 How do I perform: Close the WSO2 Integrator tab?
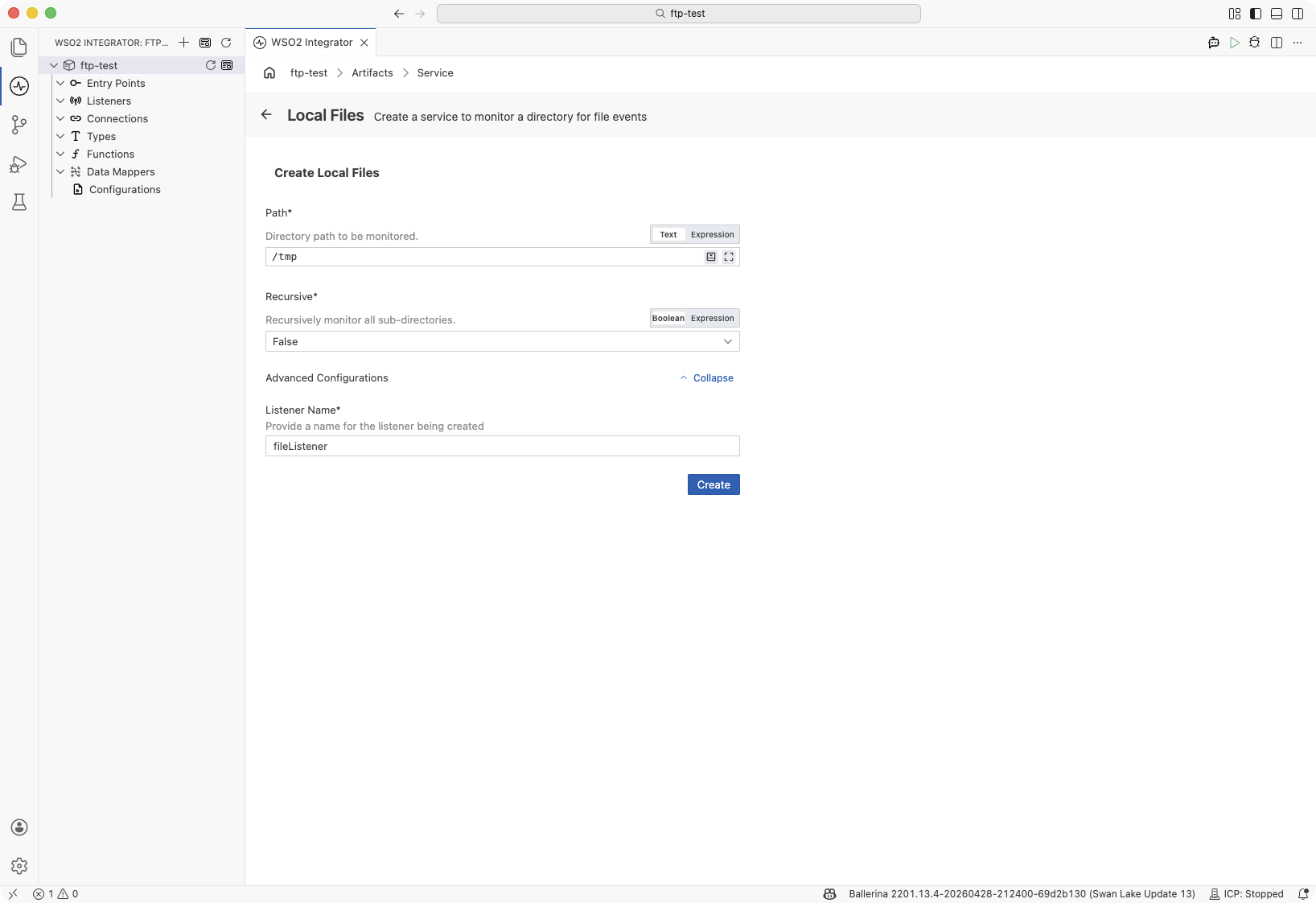coord(364,43)
